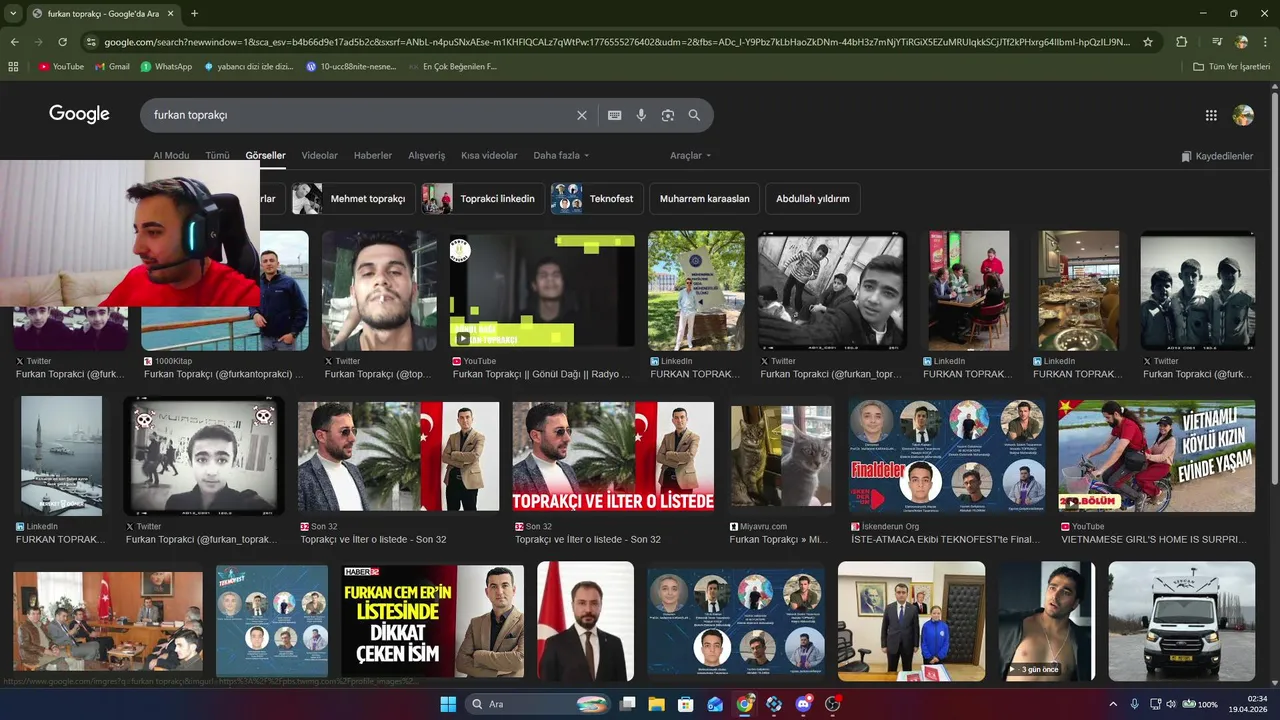The width and height of the screenshot is (1280, 720).
Task: Open the İSTE-ATMACA Ekibi TEKNOFEST result
Action: (x=946, y=456)
